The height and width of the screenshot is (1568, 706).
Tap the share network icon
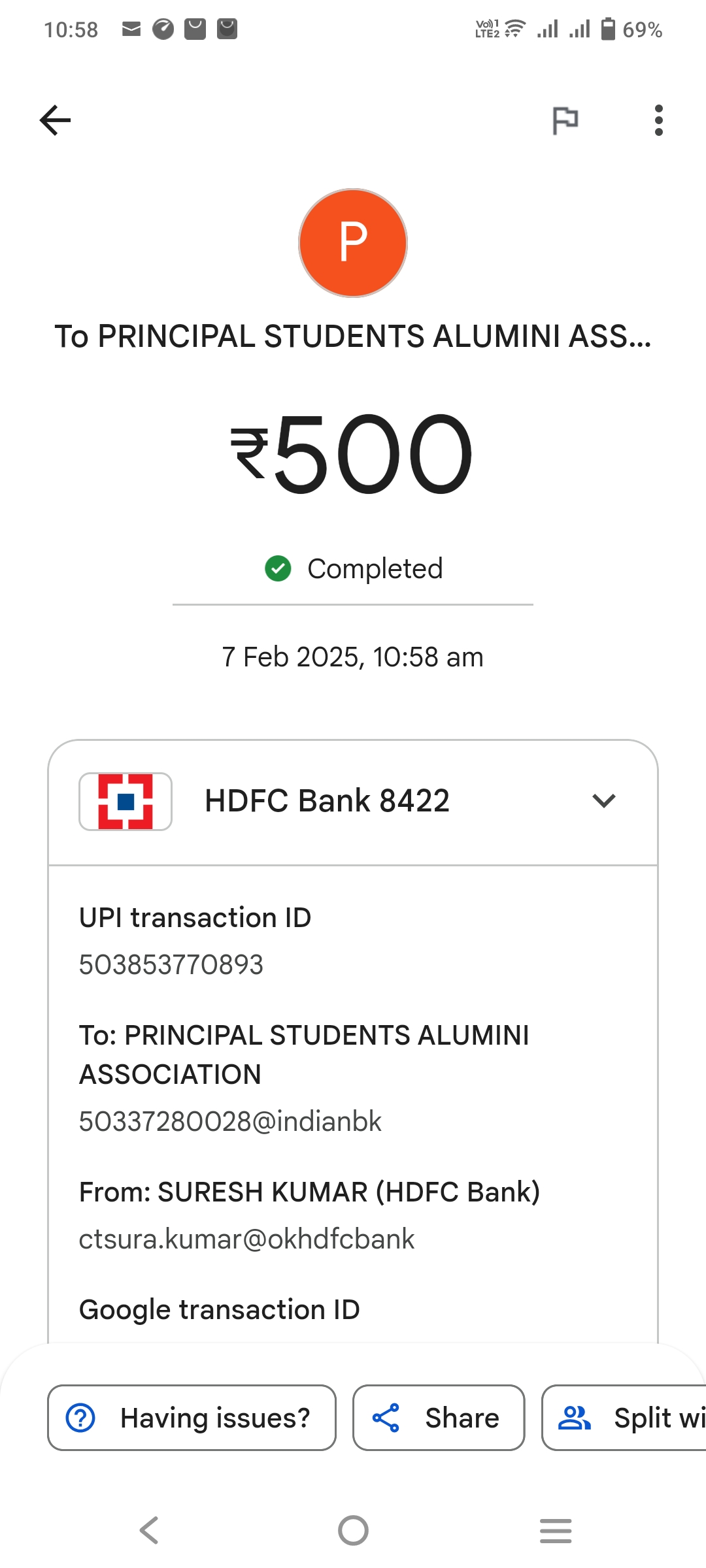point(386,1418)
